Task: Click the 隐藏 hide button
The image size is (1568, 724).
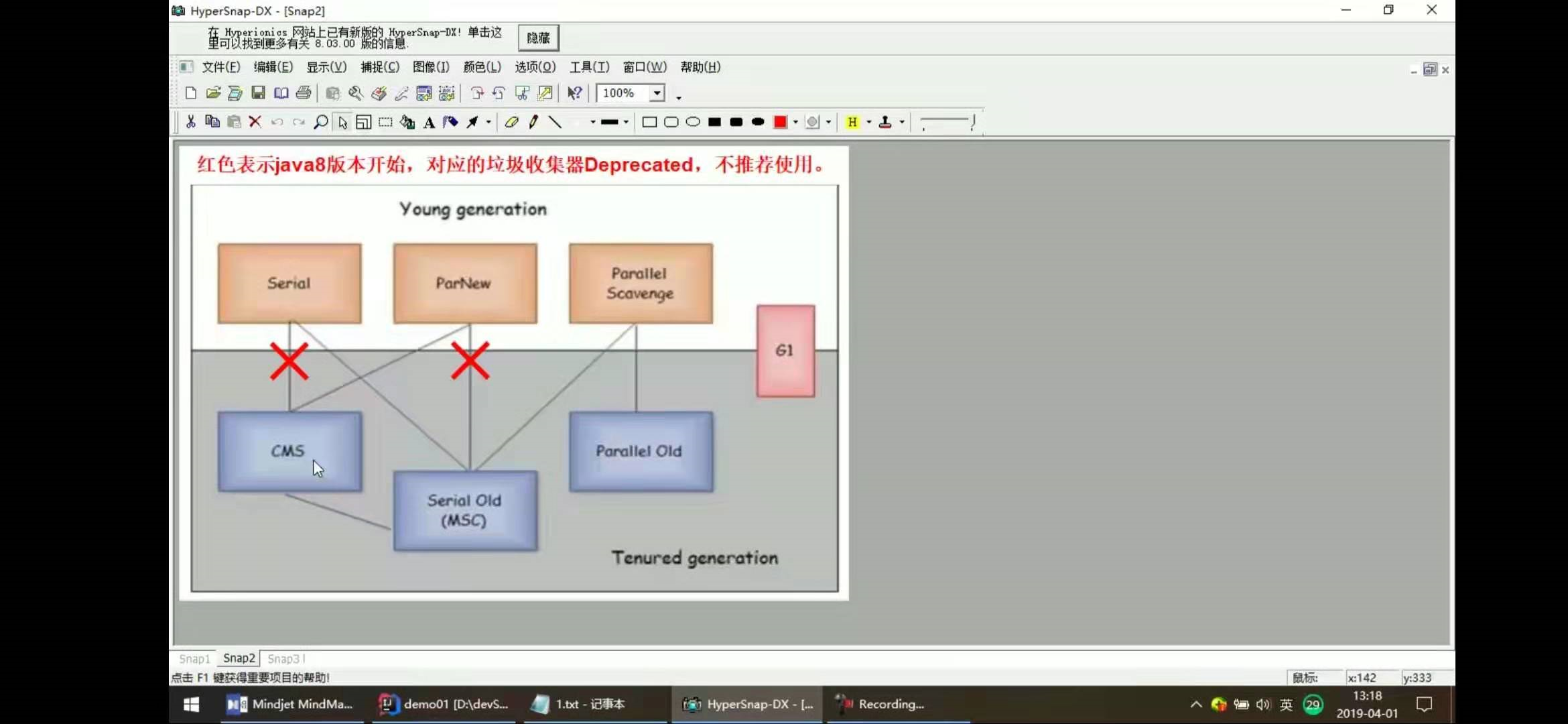Action: [x=538, y=38]
